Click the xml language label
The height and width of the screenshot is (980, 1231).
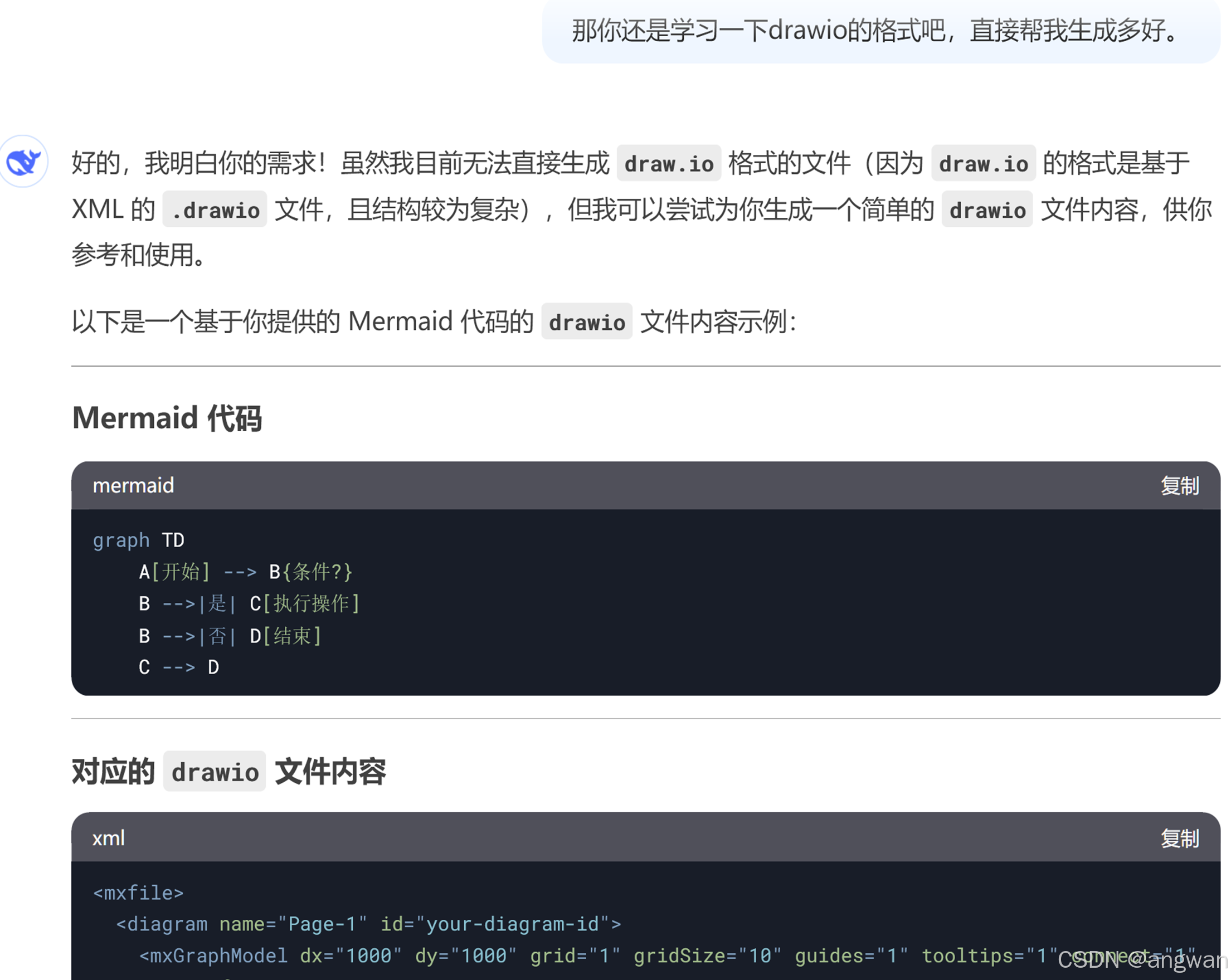[x=108, y=838]
